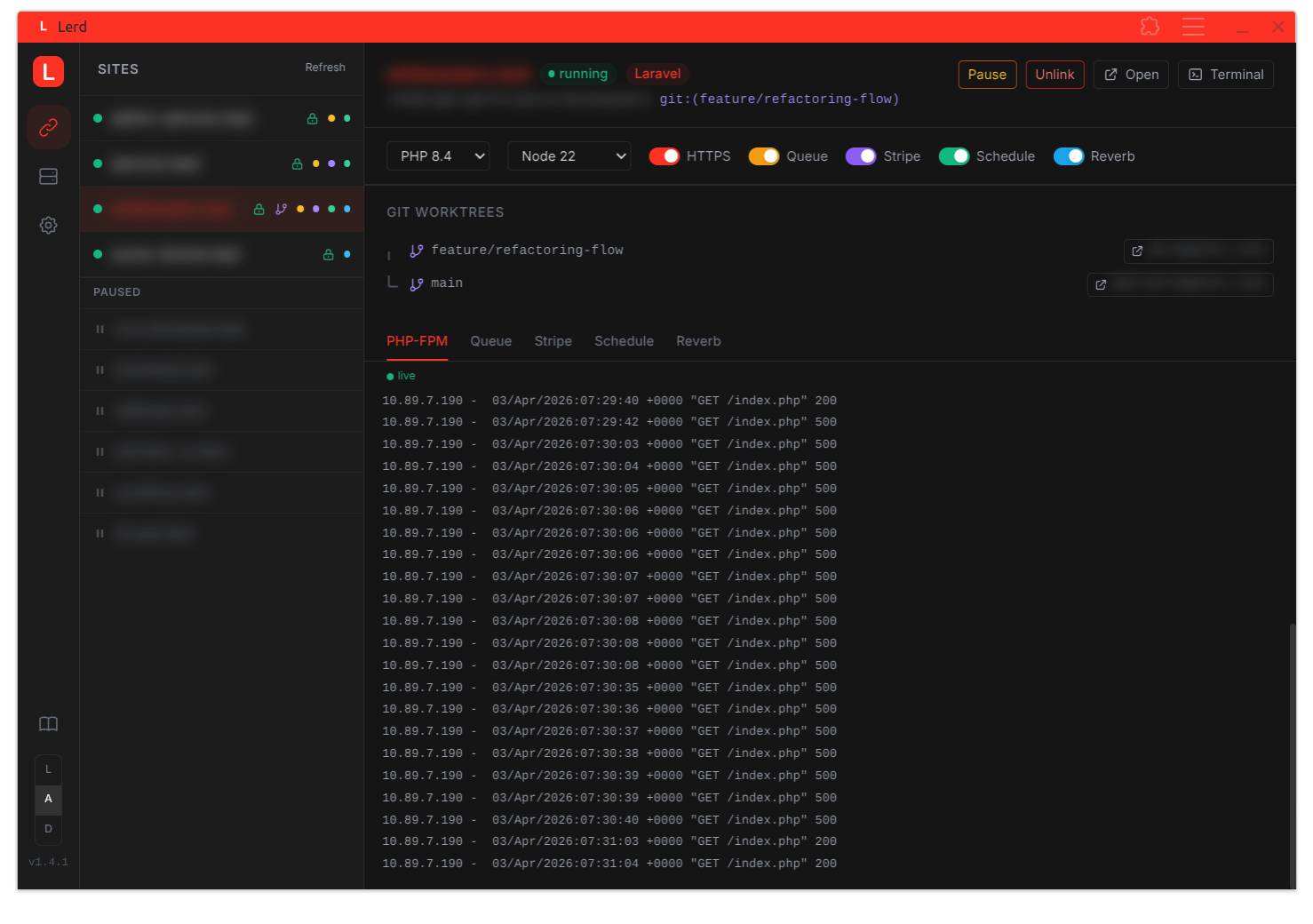Select the D dark theme option

(x=48, y=829)
